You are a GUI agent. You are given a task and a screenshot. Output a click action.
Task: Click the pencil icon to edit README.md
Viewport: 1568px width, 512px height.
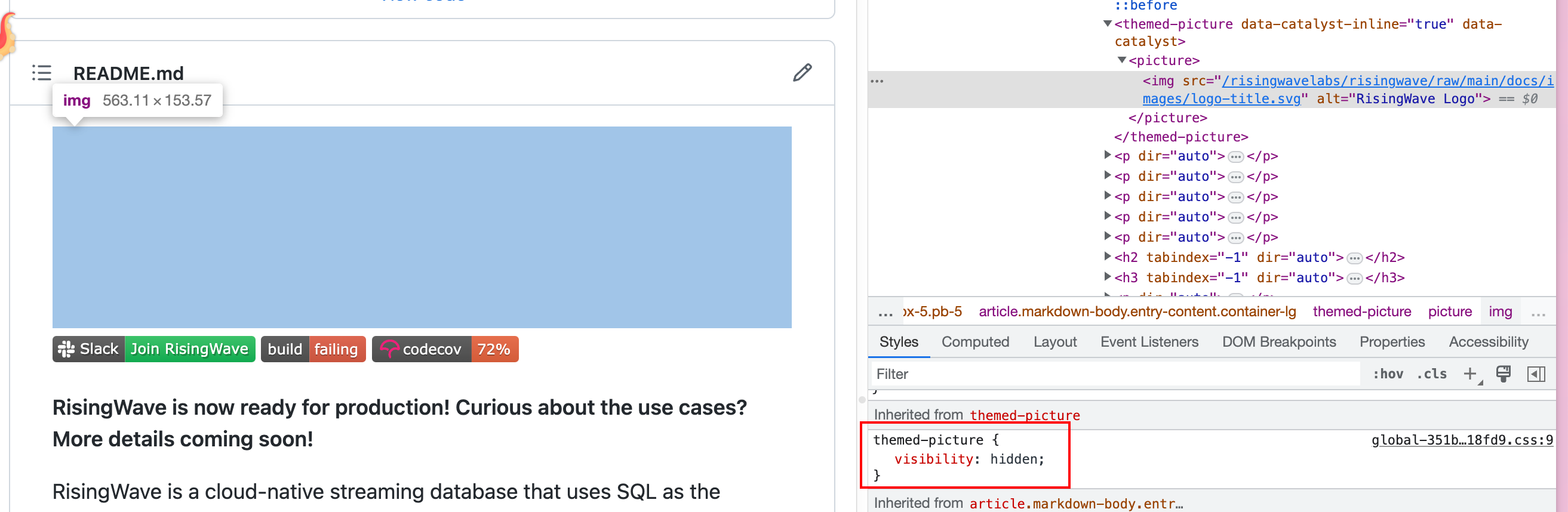coord(803,73)
